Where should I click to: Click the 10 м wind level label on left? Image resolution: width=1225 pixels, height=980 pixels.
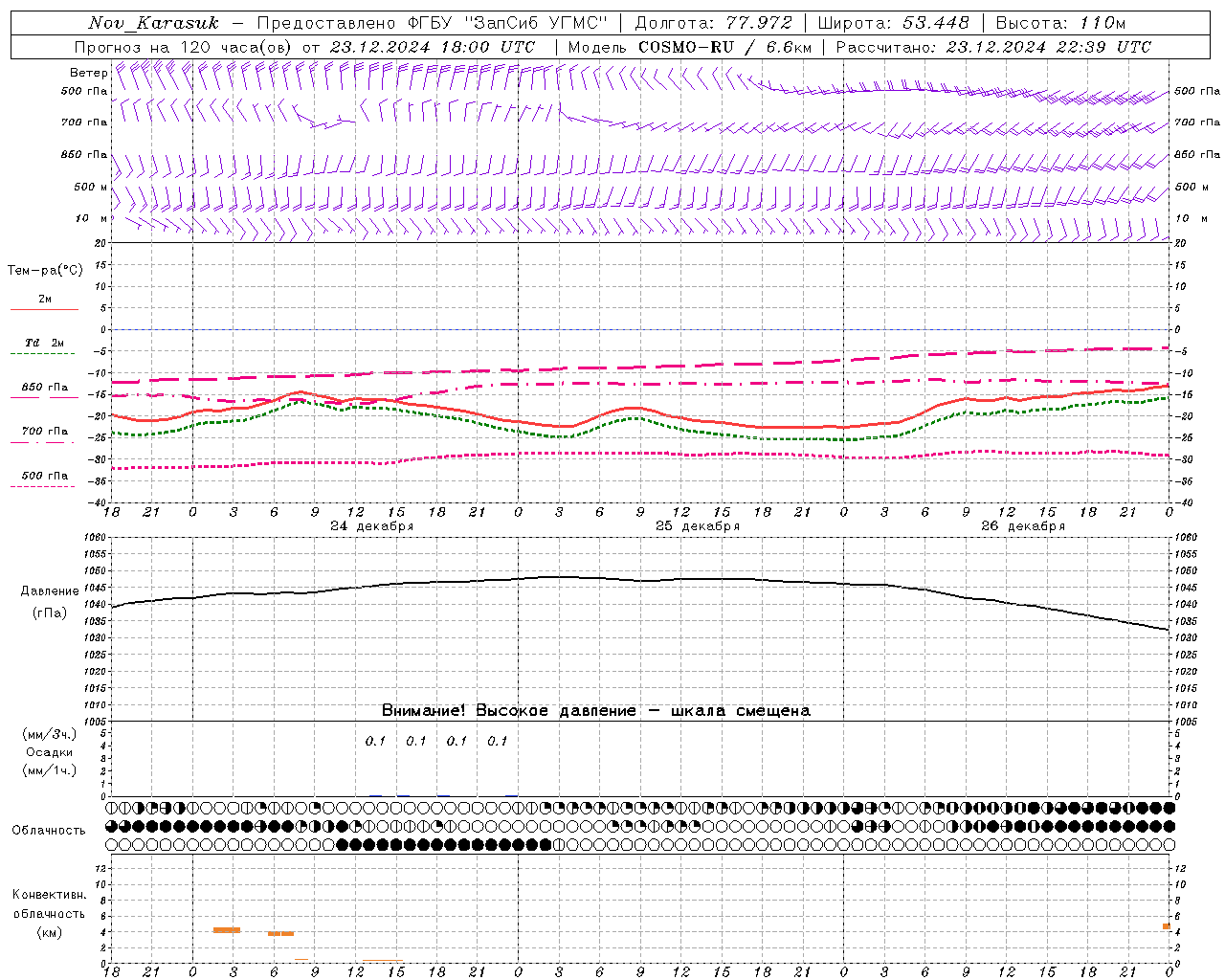pos(92,218)
